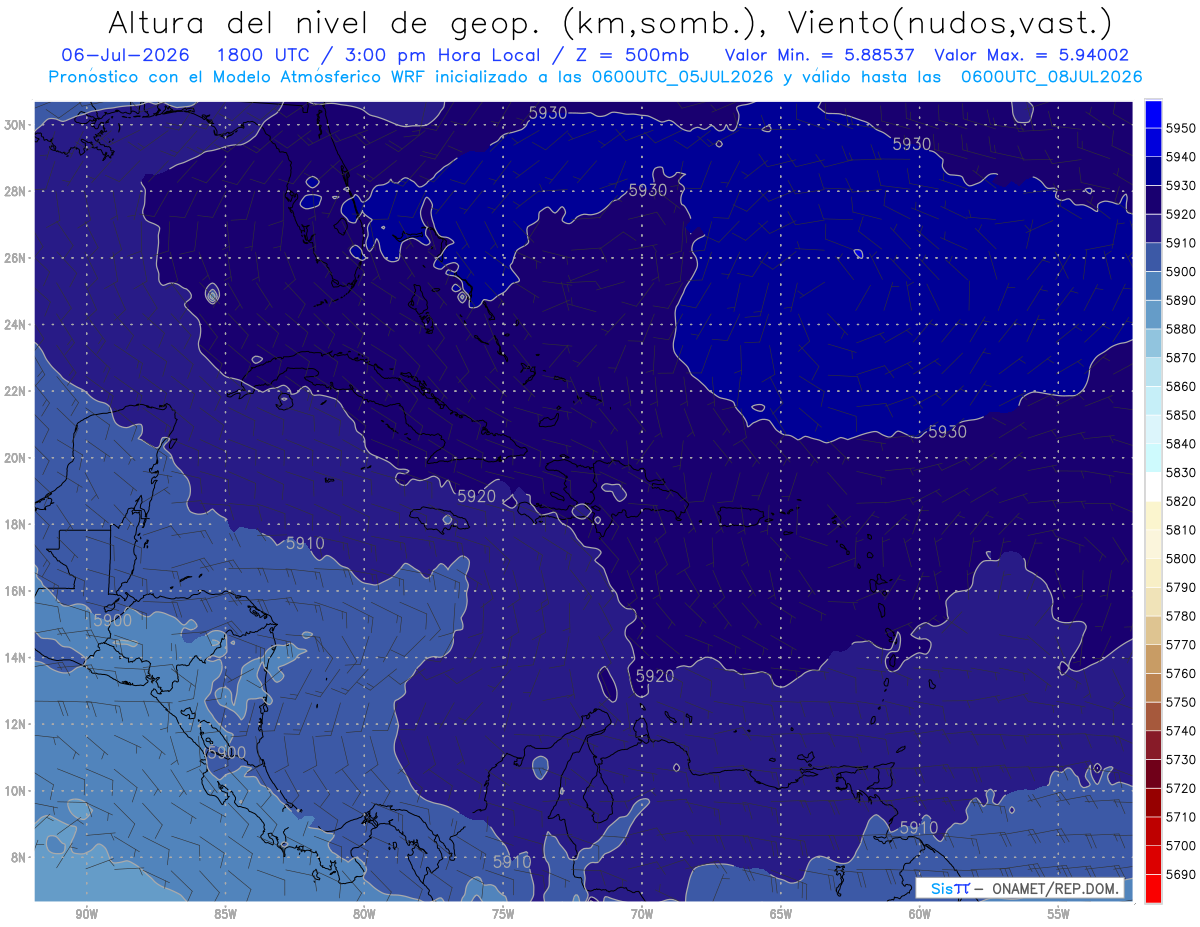
Task: Click the 5710 colorbar label
Action: [x=1182, y=817]
